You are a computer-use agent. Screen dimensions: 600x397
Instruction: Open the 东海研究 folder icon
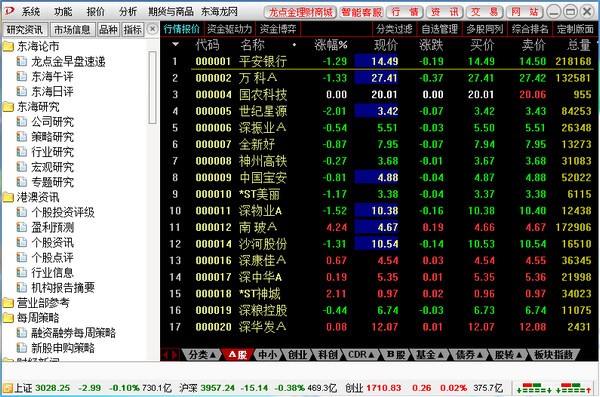tap(8, 107)
